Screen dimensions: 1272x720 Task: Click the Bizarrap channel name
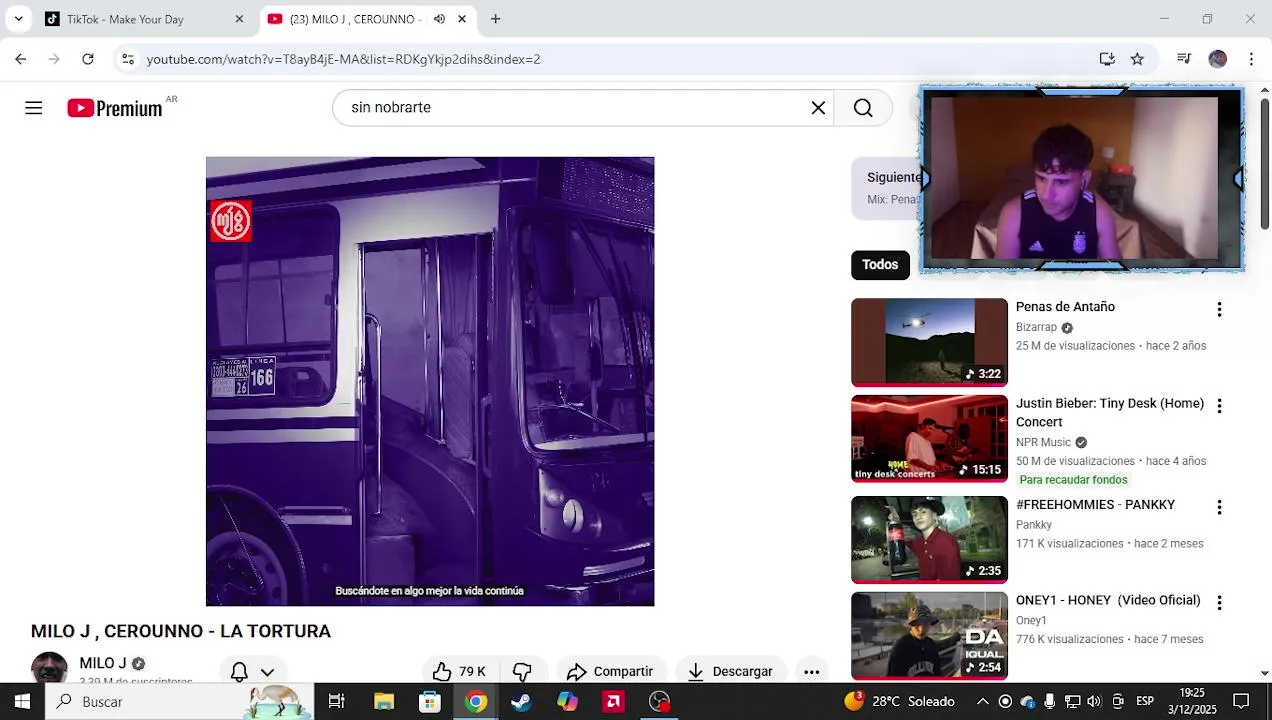pyautogui.click(x=1036, y=327)
